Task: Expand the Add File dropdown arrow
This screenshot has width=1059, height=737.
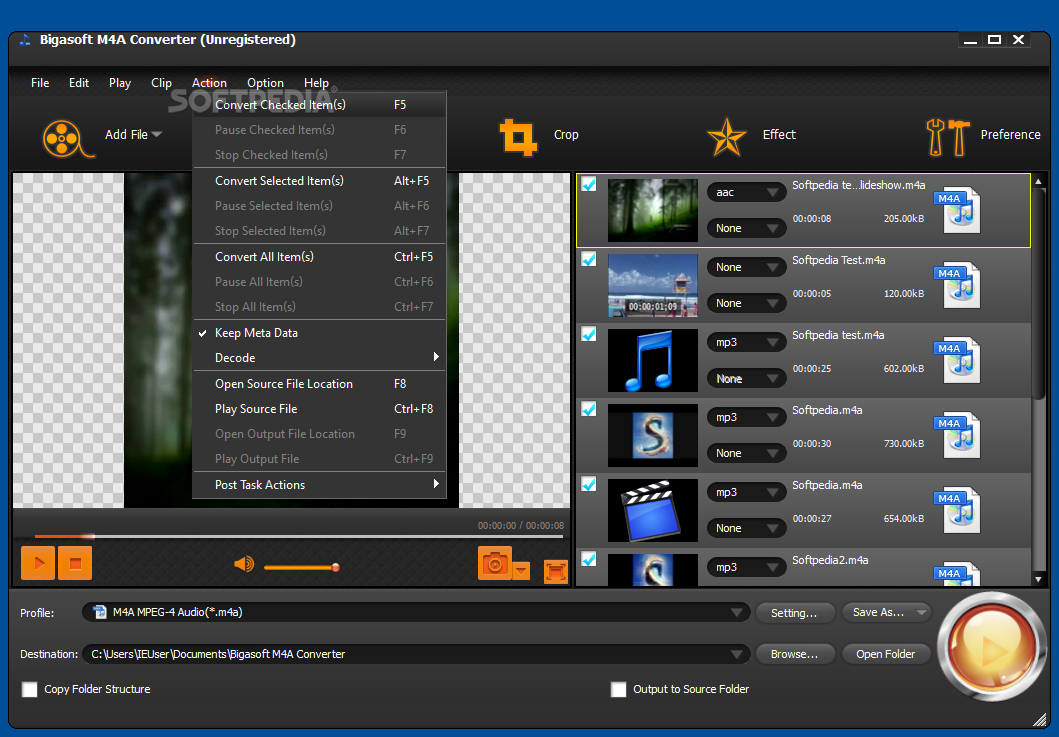Action: (157, 134)
